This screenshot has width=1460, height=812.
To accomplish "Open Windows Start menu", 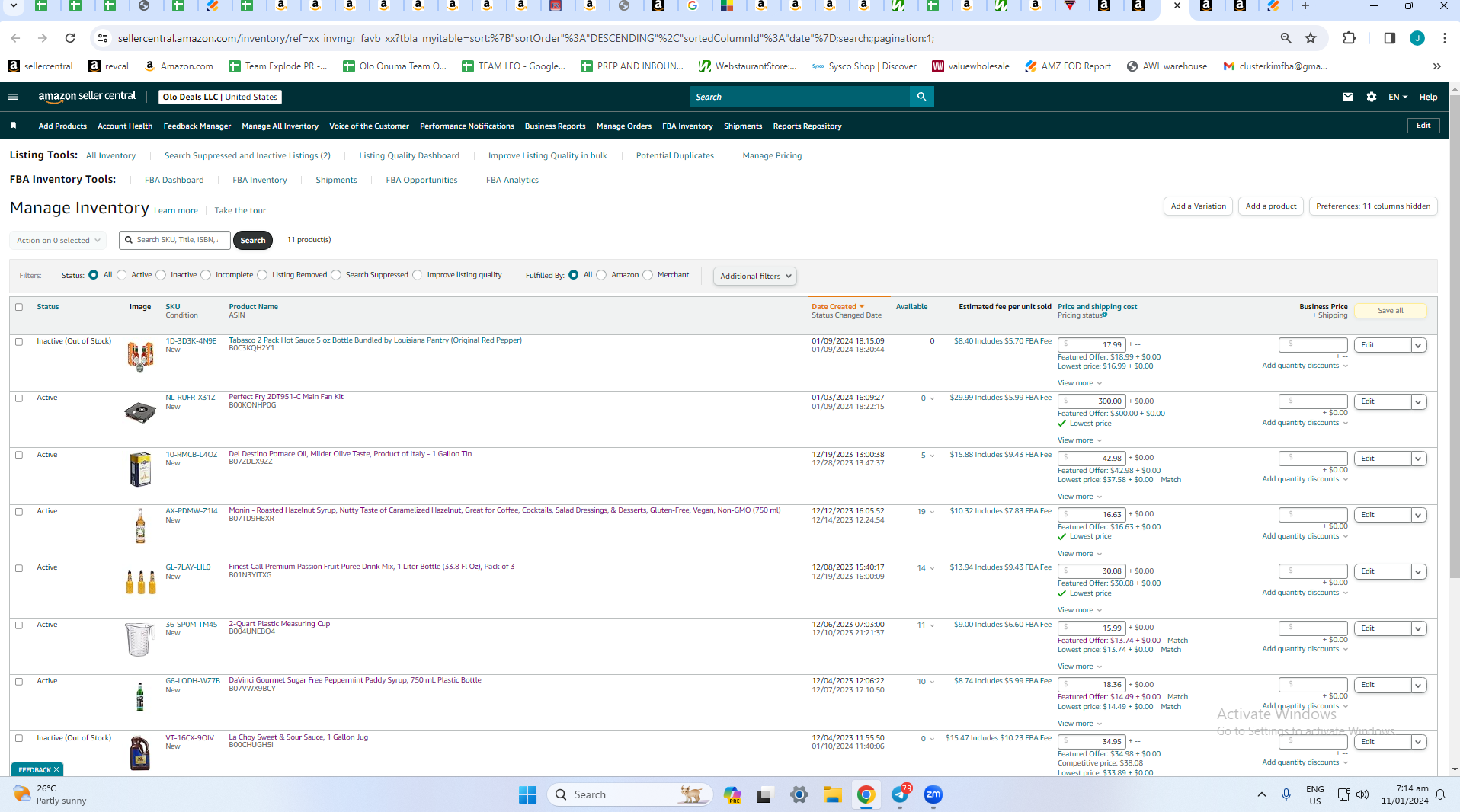I will 527,794.
